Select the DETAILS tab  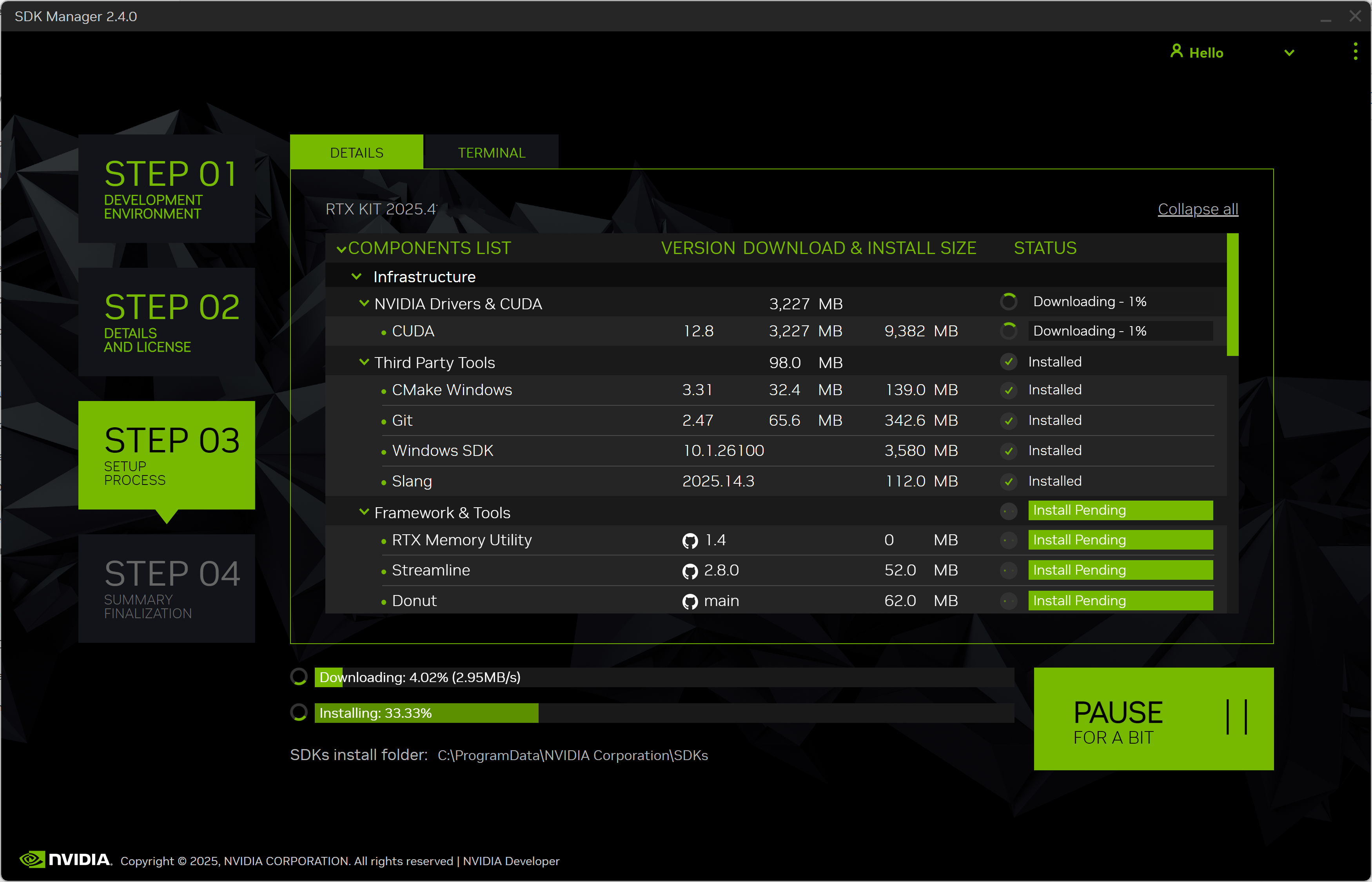[x=356, y=152]
